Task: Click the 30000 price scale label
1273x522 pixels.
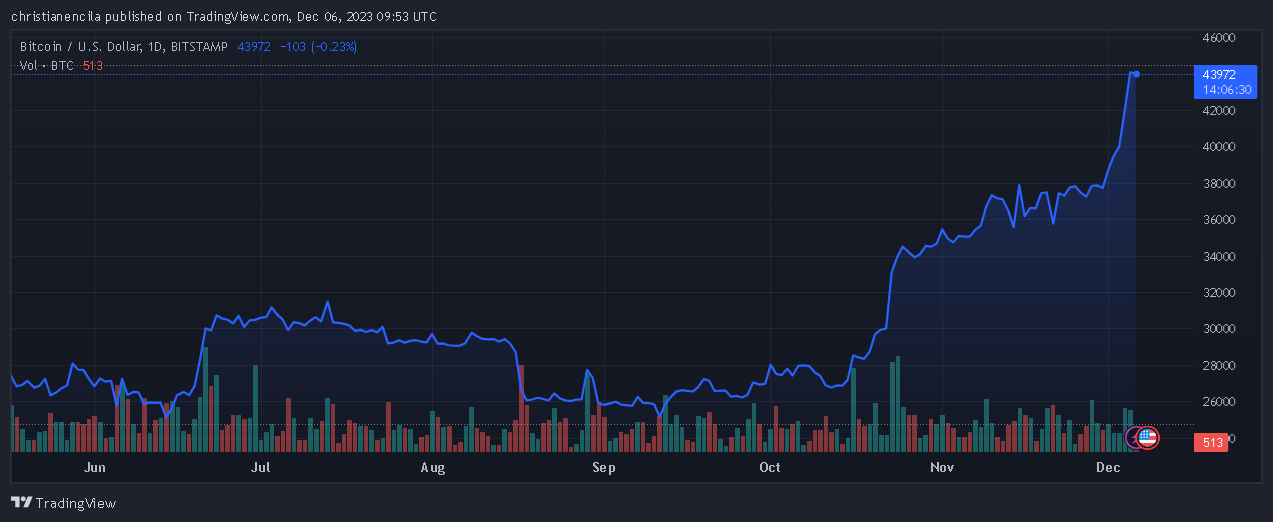Action: (1219, 329)
